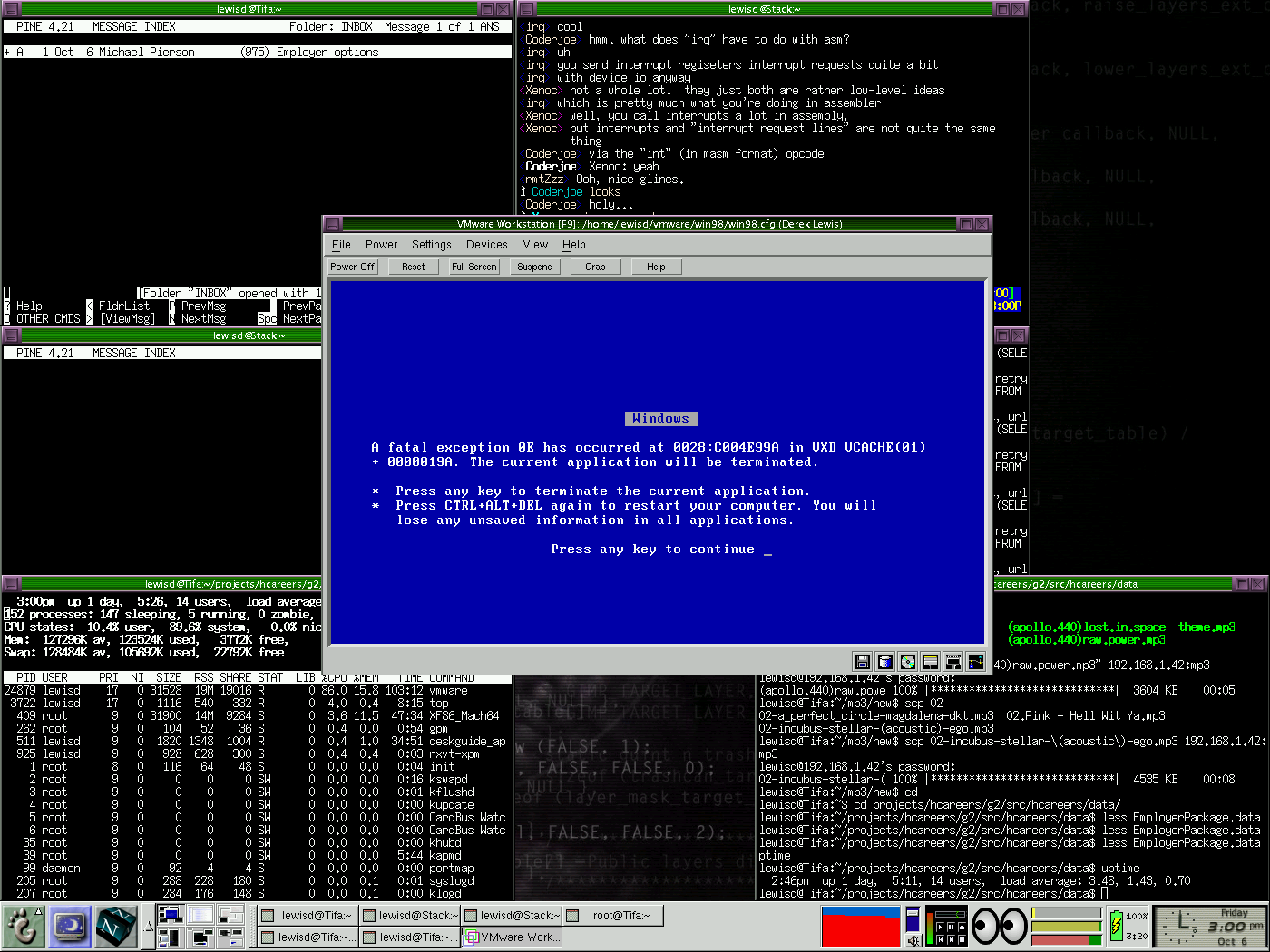This screenshot has width=1270, height=952.
Task: Select the third workspace in the pager
Action: click(230, 915)
